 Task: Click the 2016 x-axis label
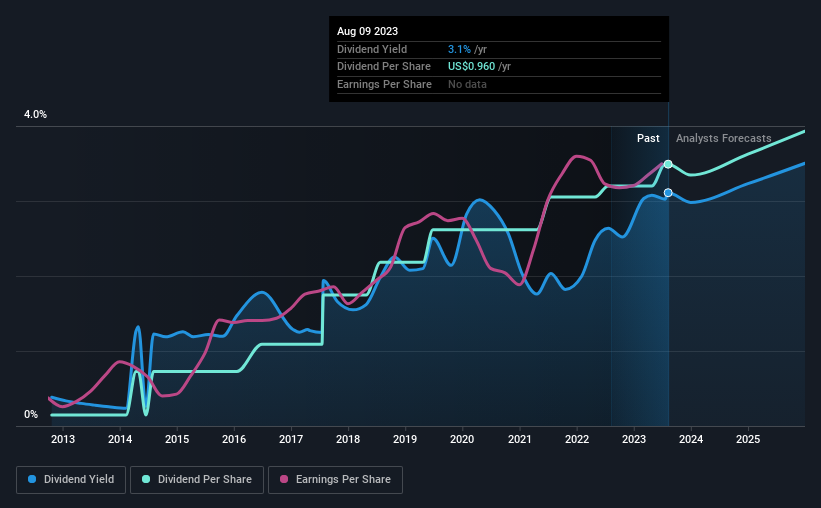234,439
